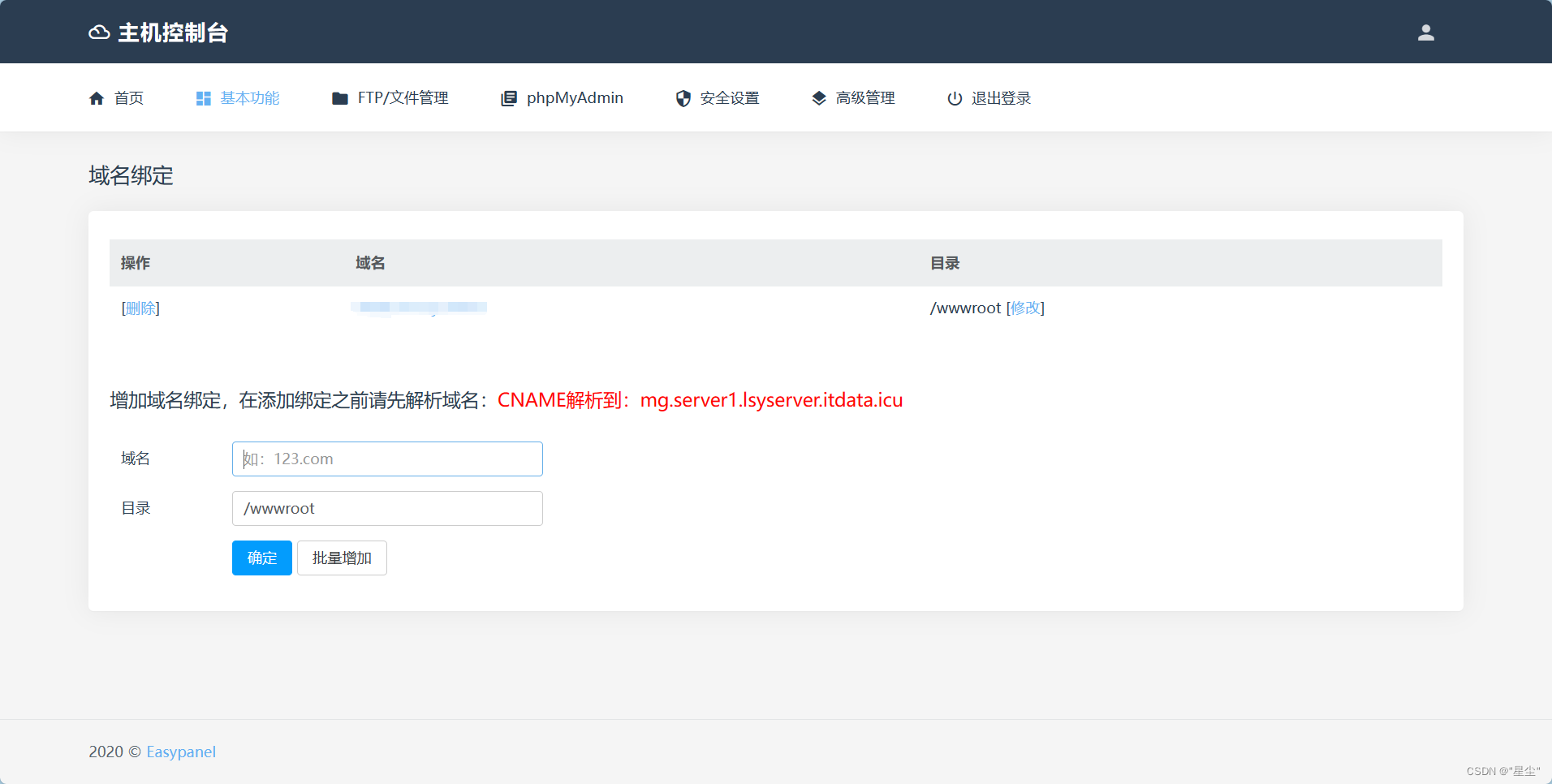The width and height of the screenshot is (1552, 784).
Task: Focus the 域名 input field
Action: 387,459
